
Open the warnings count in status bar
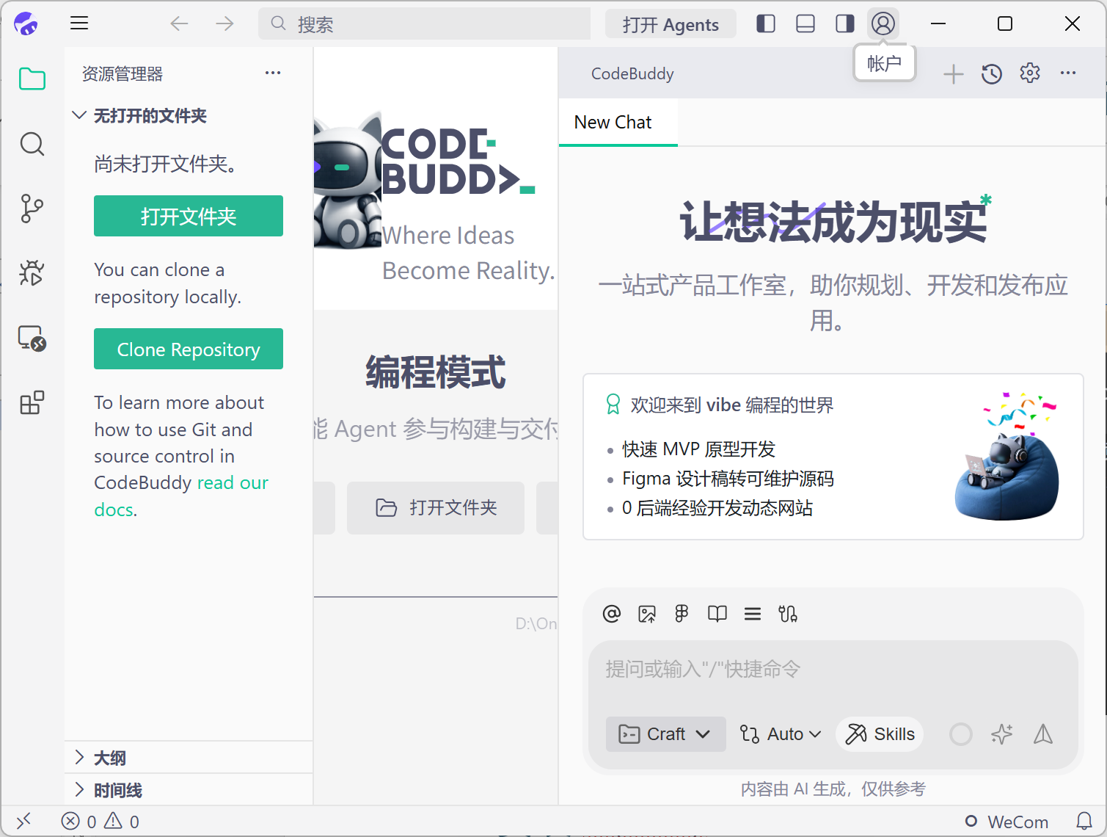[x=122, y=821]
